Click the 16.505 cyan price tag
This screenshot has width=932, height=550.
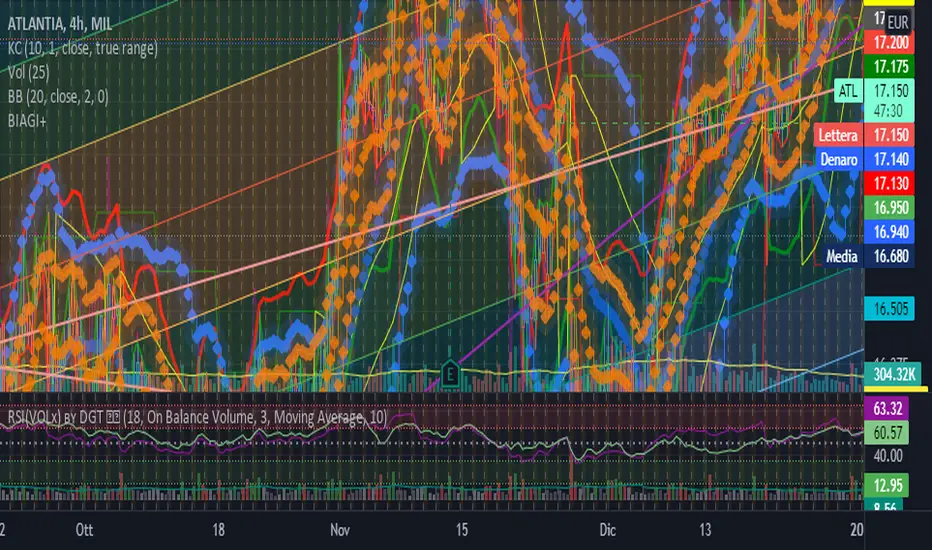coord(890,309)
